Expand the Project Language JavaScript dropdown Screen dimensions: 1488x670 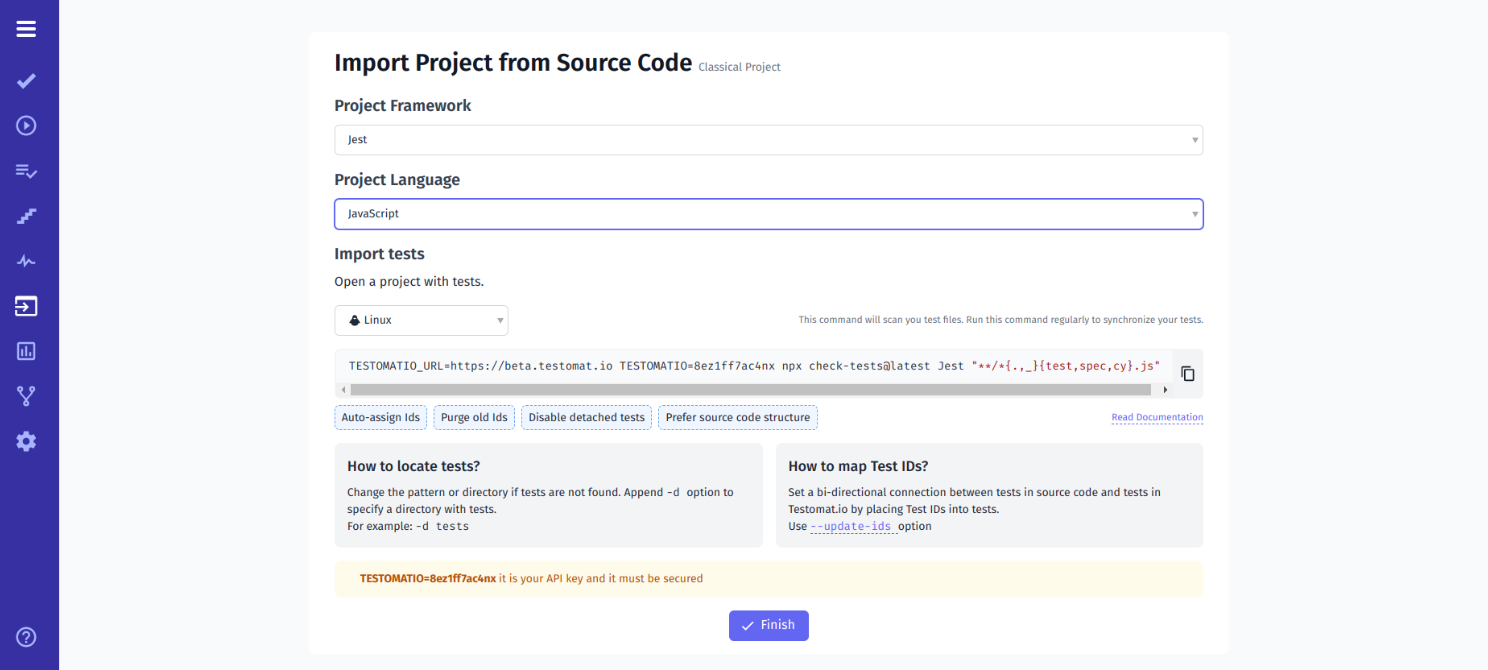tap(768, 213)
